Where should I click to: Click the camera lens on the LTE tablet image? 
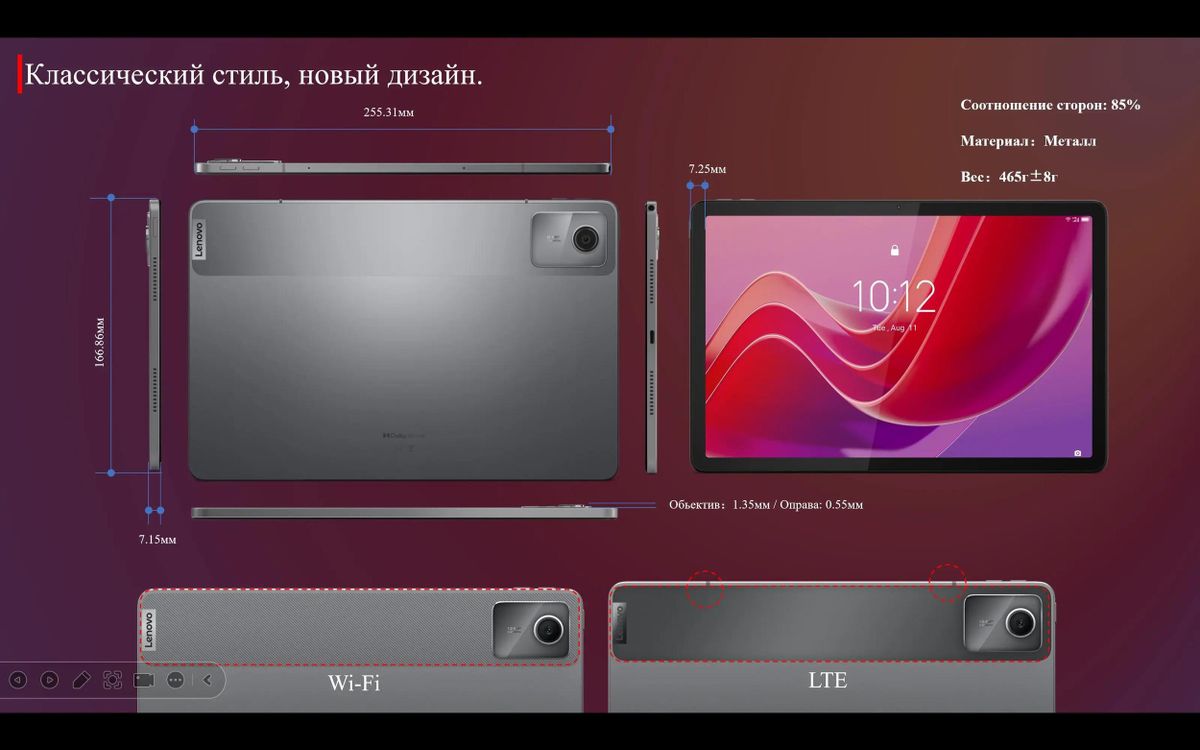[1019, 623]
